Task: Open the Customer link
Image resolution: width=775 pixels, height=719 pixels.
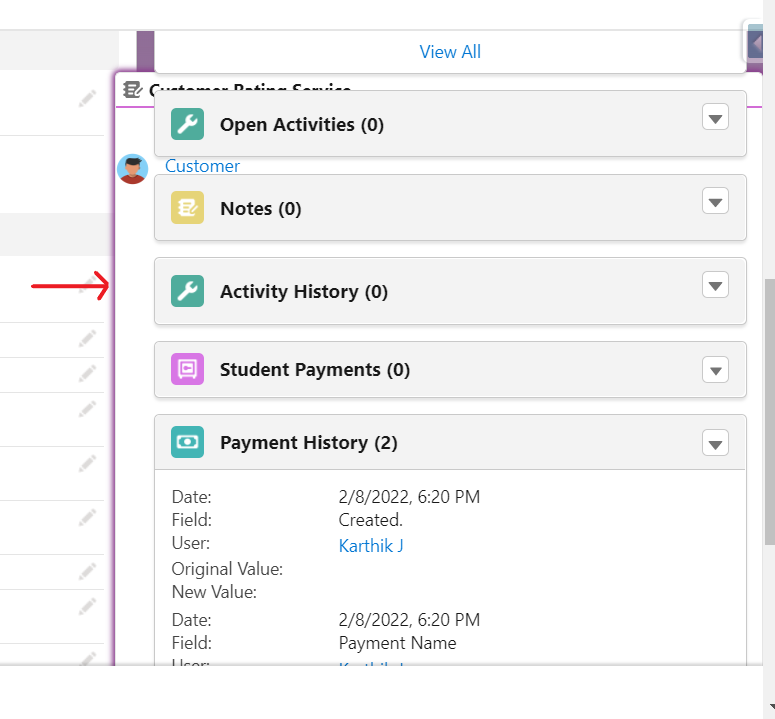Action: 202,166
